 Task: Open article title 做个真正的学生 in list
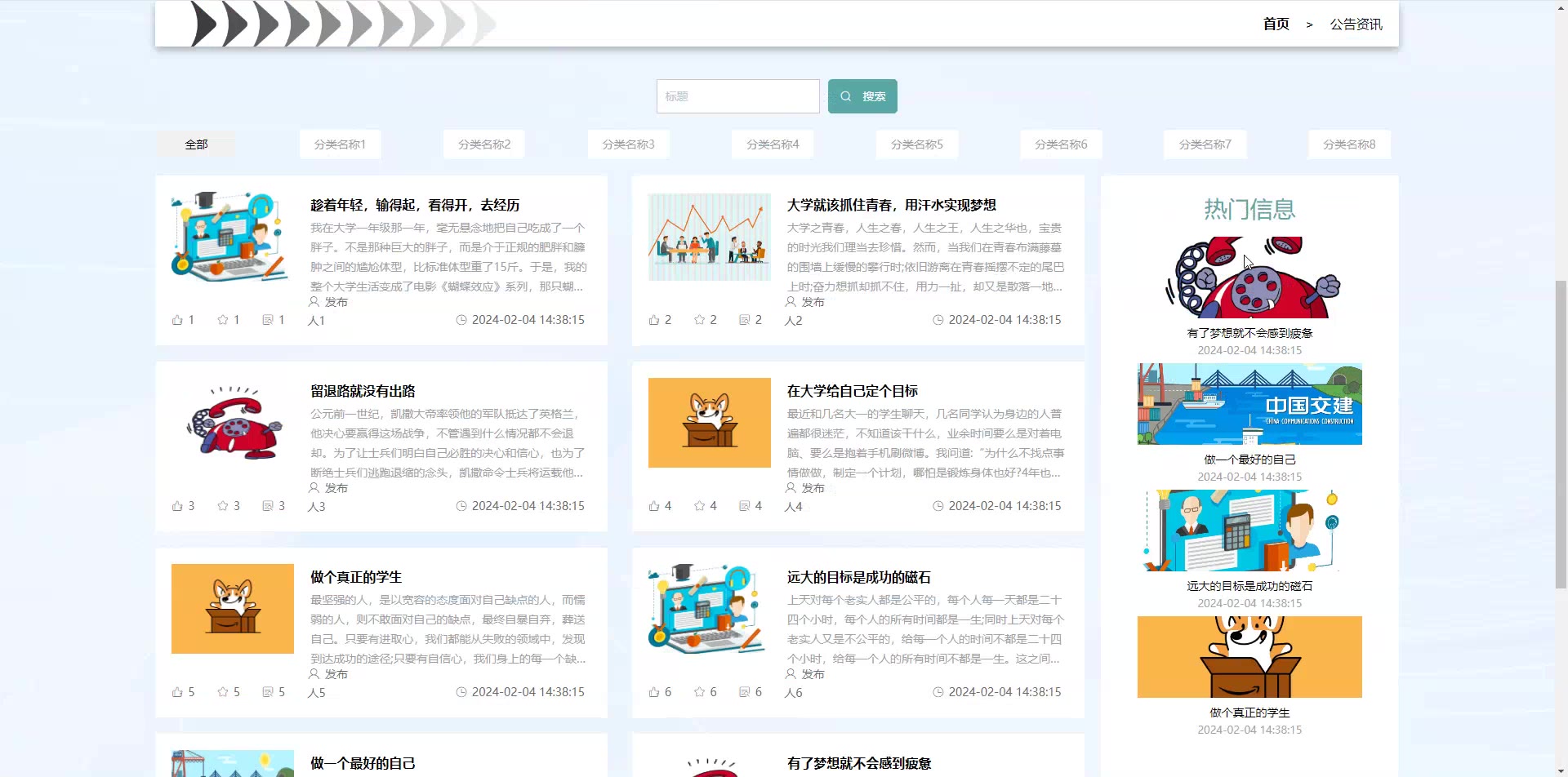pos(356,577)
